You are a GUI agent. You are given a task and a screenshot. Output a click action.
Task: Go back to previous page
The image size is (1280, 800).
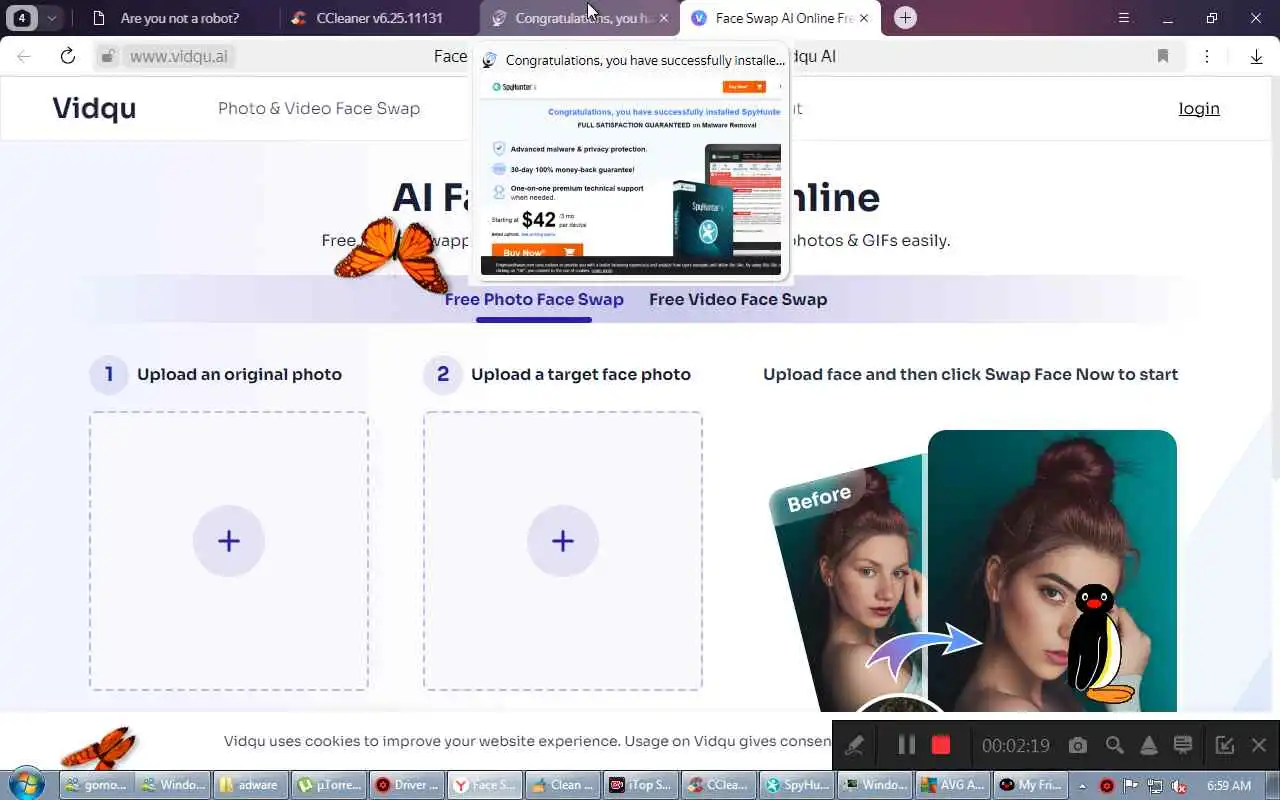point(24,56)
